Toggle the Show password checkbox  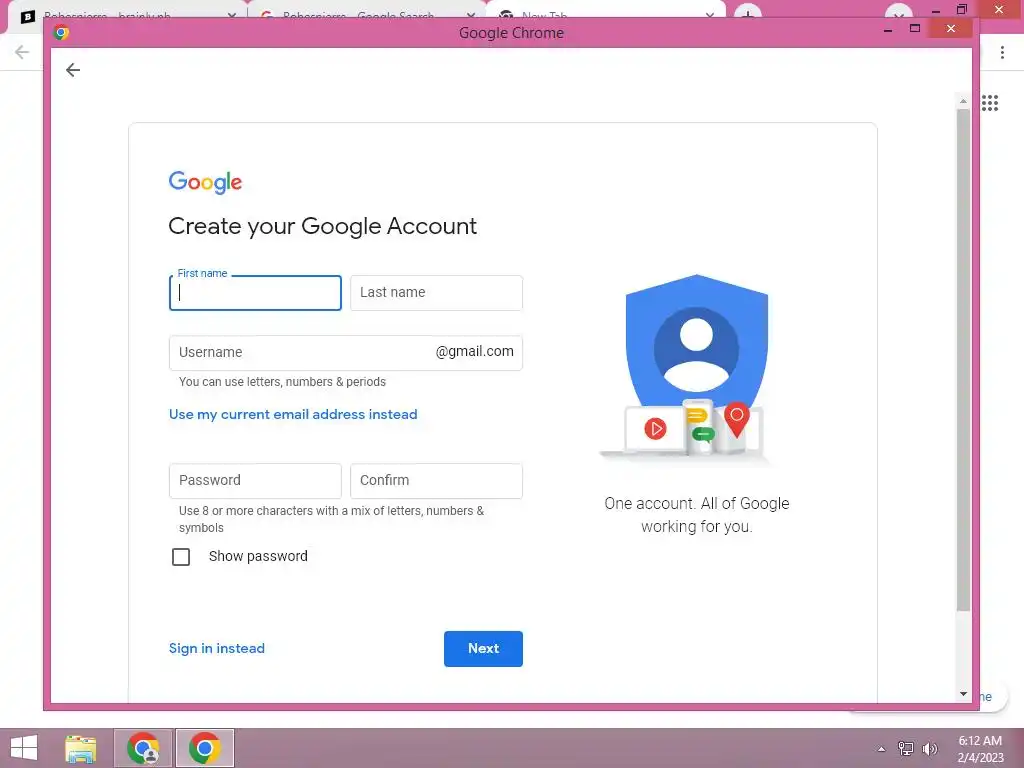181,556
